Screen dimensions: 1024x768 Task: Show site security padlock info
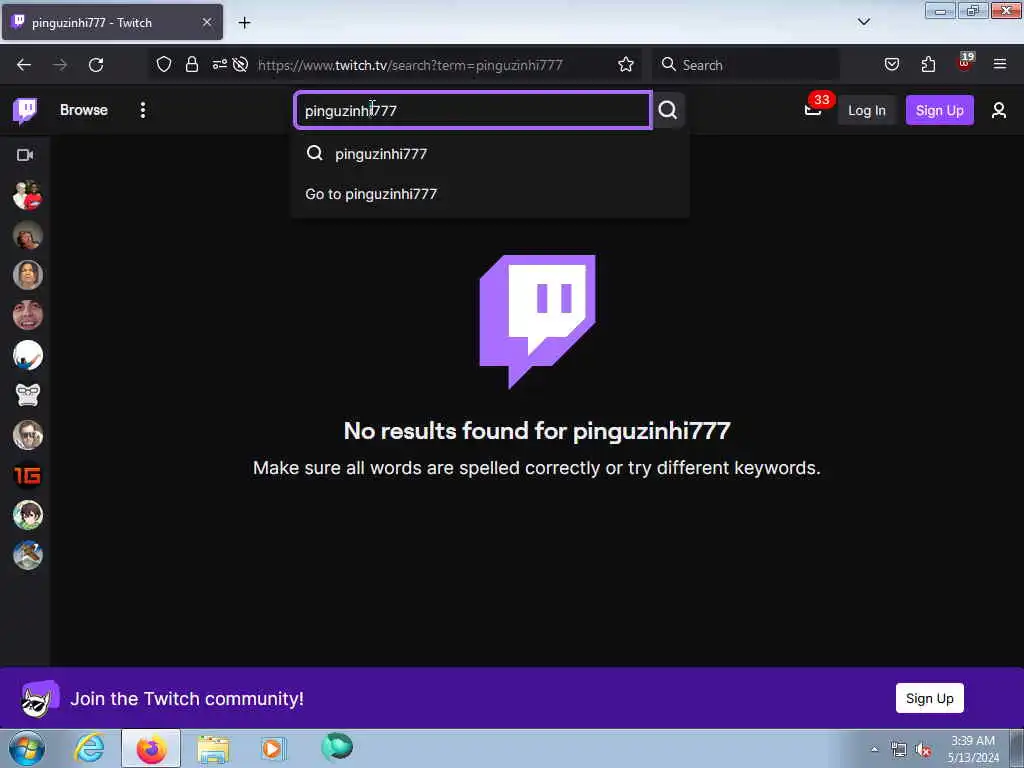(191, 64)
